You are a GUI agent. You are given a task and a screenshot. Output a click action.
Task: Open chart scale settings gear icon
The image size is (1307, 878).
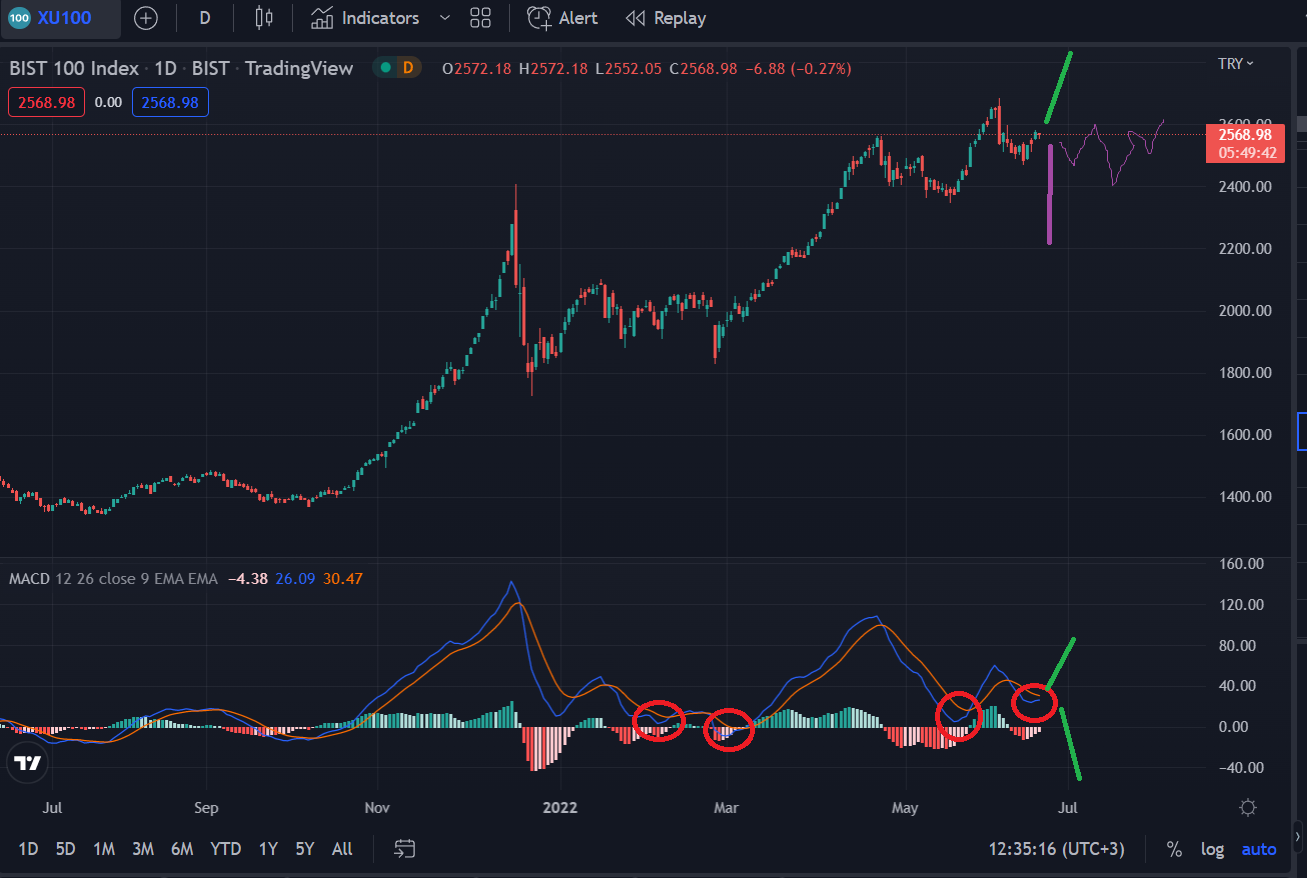coord(1248,808)
